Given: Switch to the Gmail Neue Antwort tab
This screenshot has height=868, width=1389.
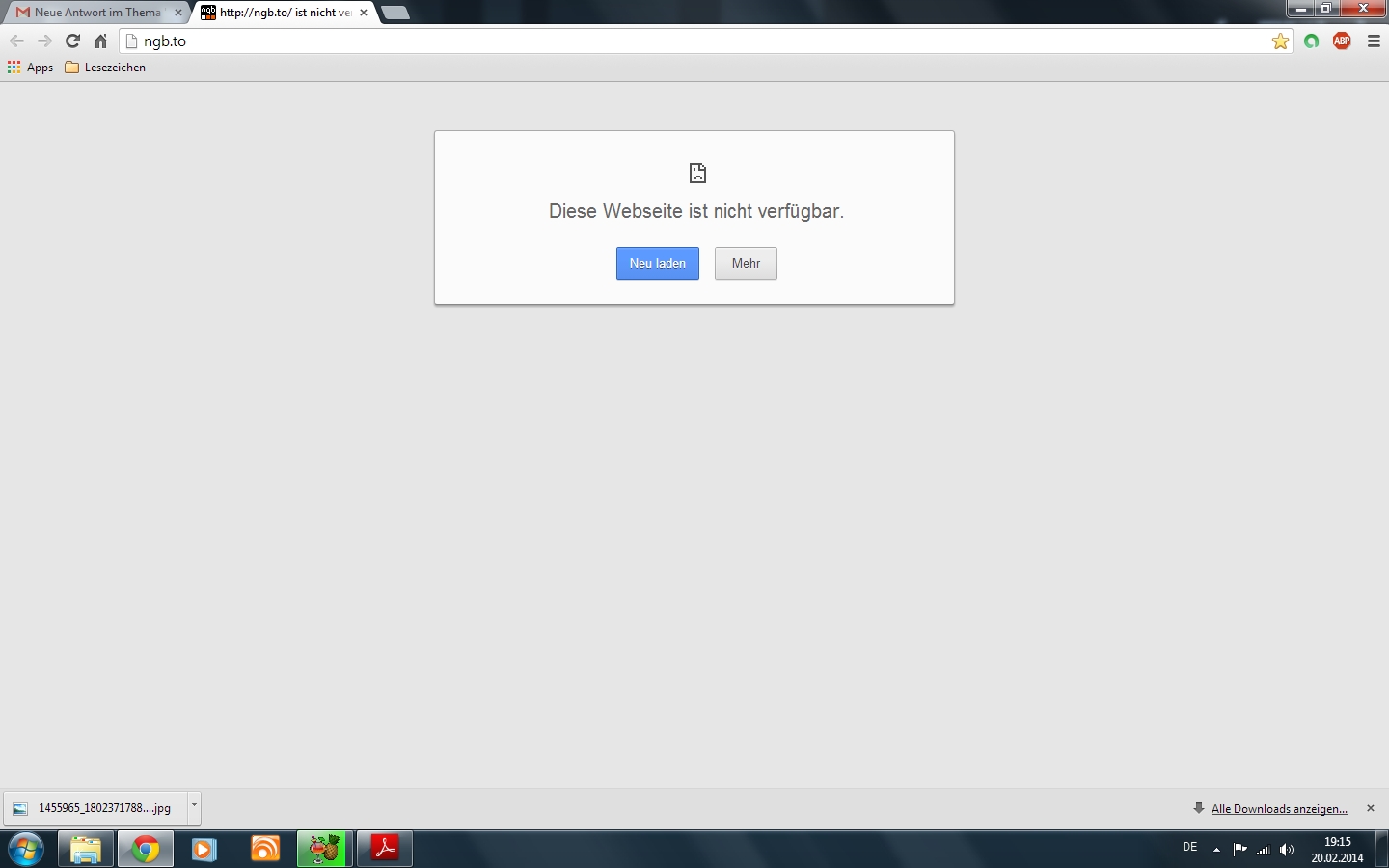Looking at the screenshot, I should point(95,13).
